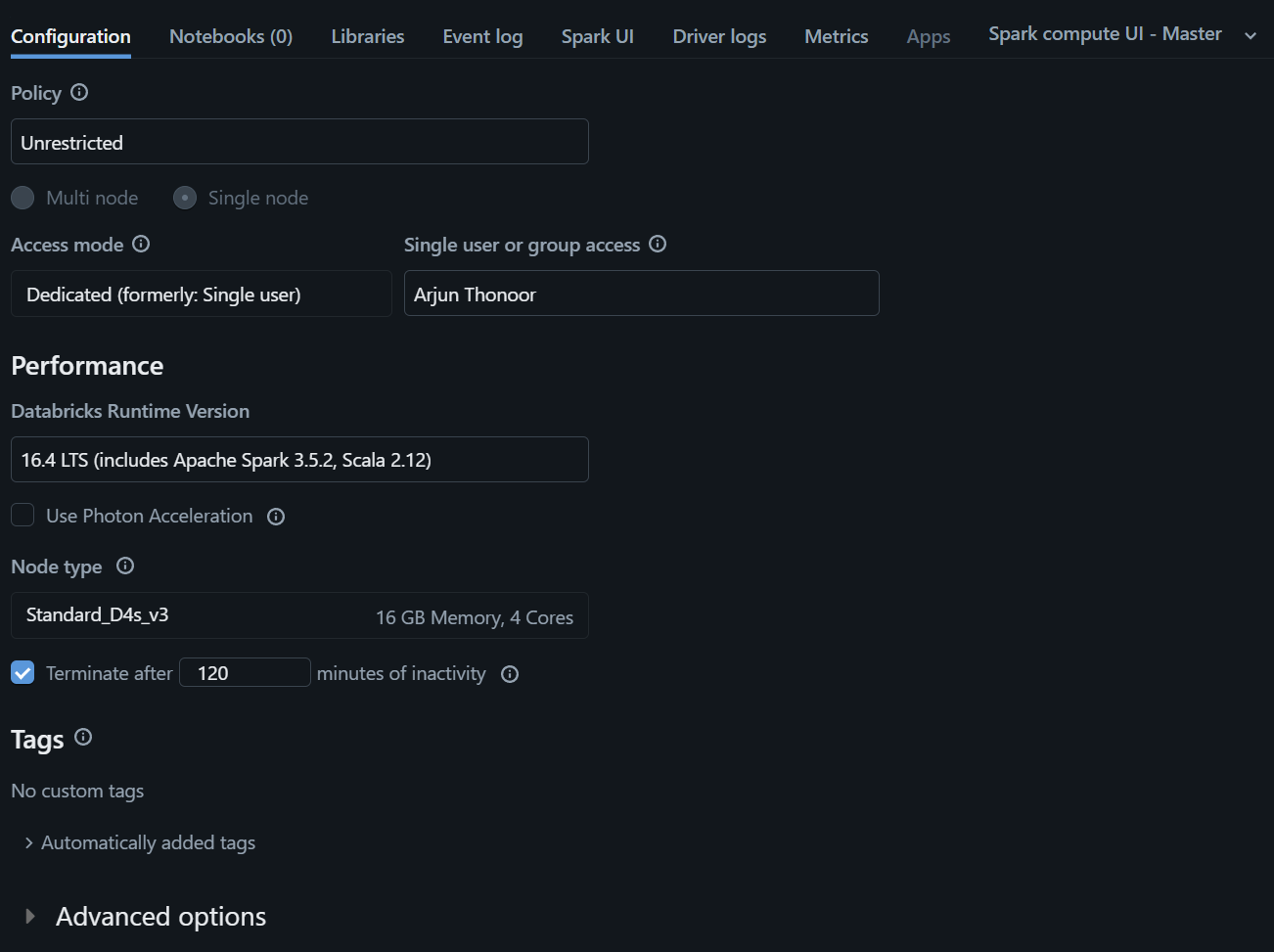Select the Single node radio button
This screenshot has width=1274, height=952.
(184, 198)
